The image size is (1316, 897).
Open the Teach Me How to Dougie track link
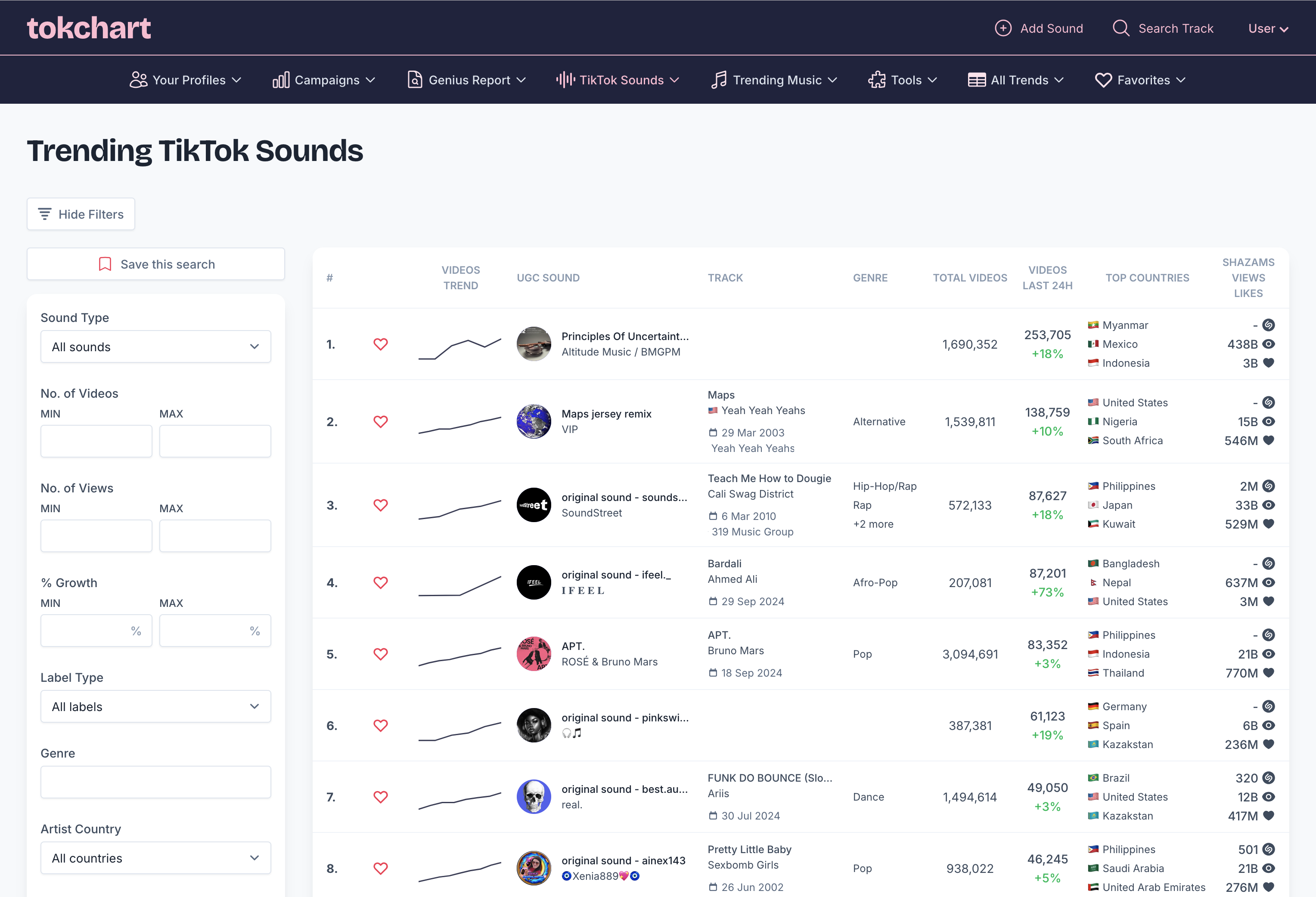[769, 478]
